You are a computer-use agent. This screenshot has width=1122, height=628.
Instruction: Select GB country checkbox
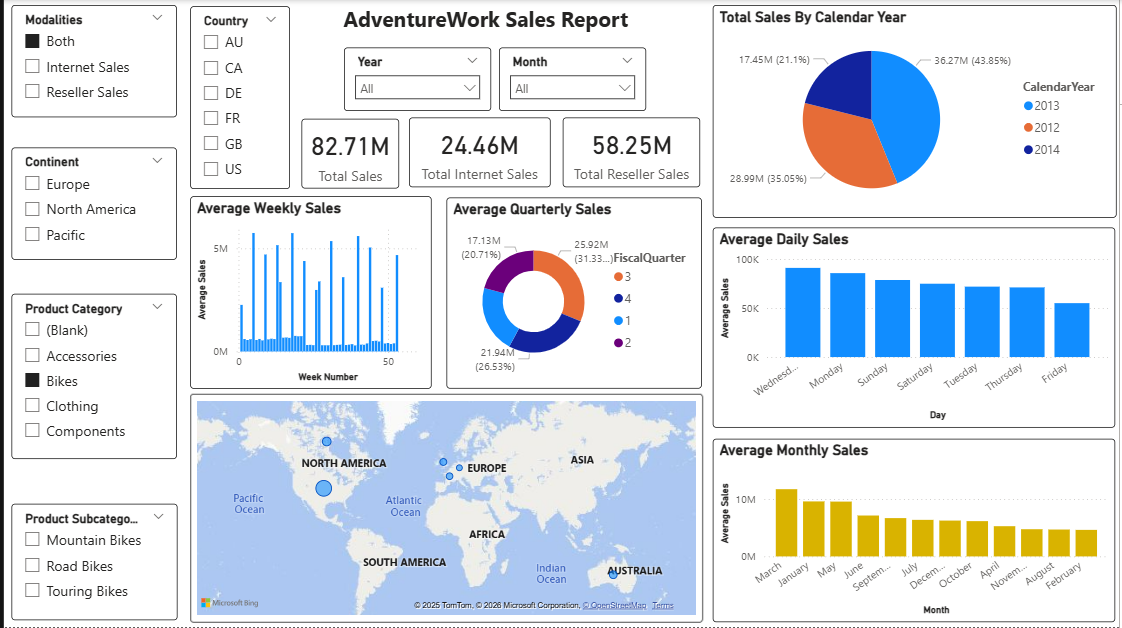tap(211, 144)
